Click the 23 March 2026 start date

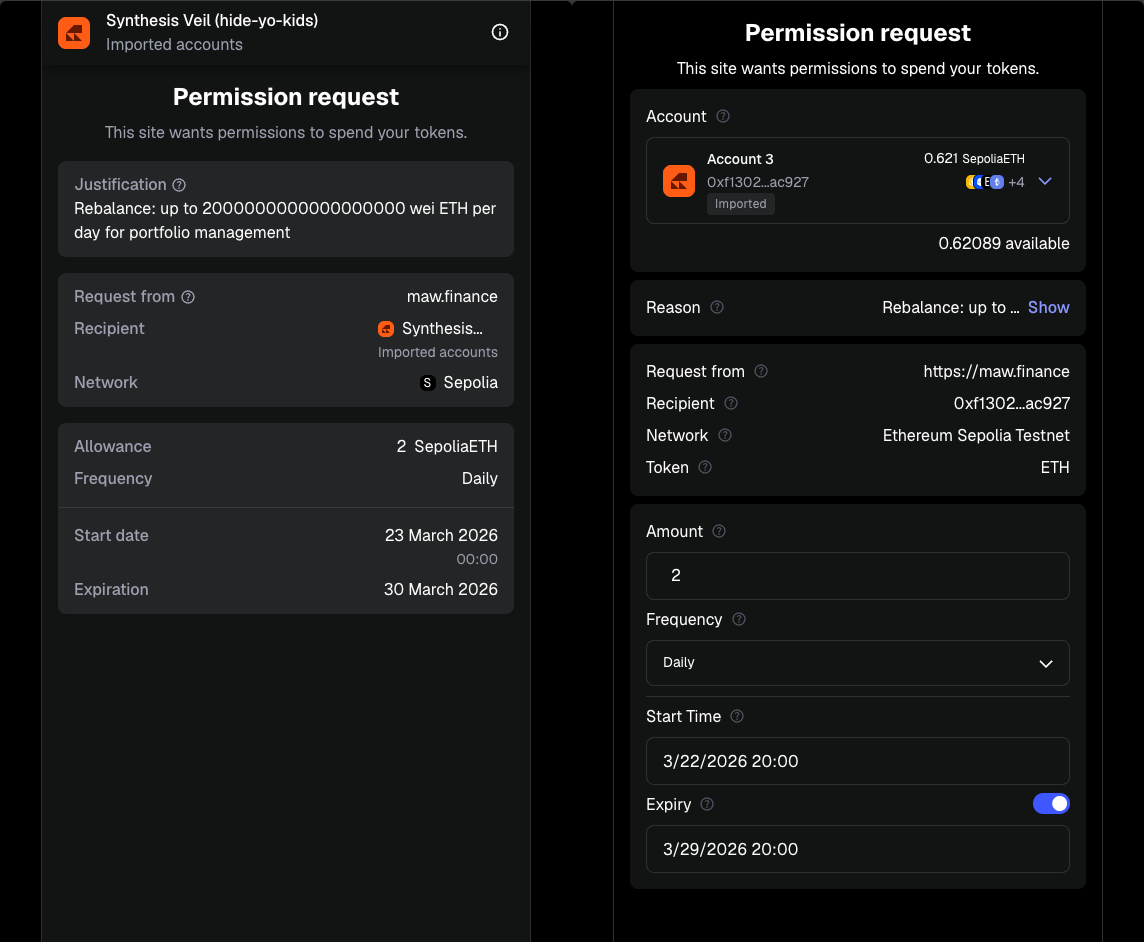[x=441, y=536]
